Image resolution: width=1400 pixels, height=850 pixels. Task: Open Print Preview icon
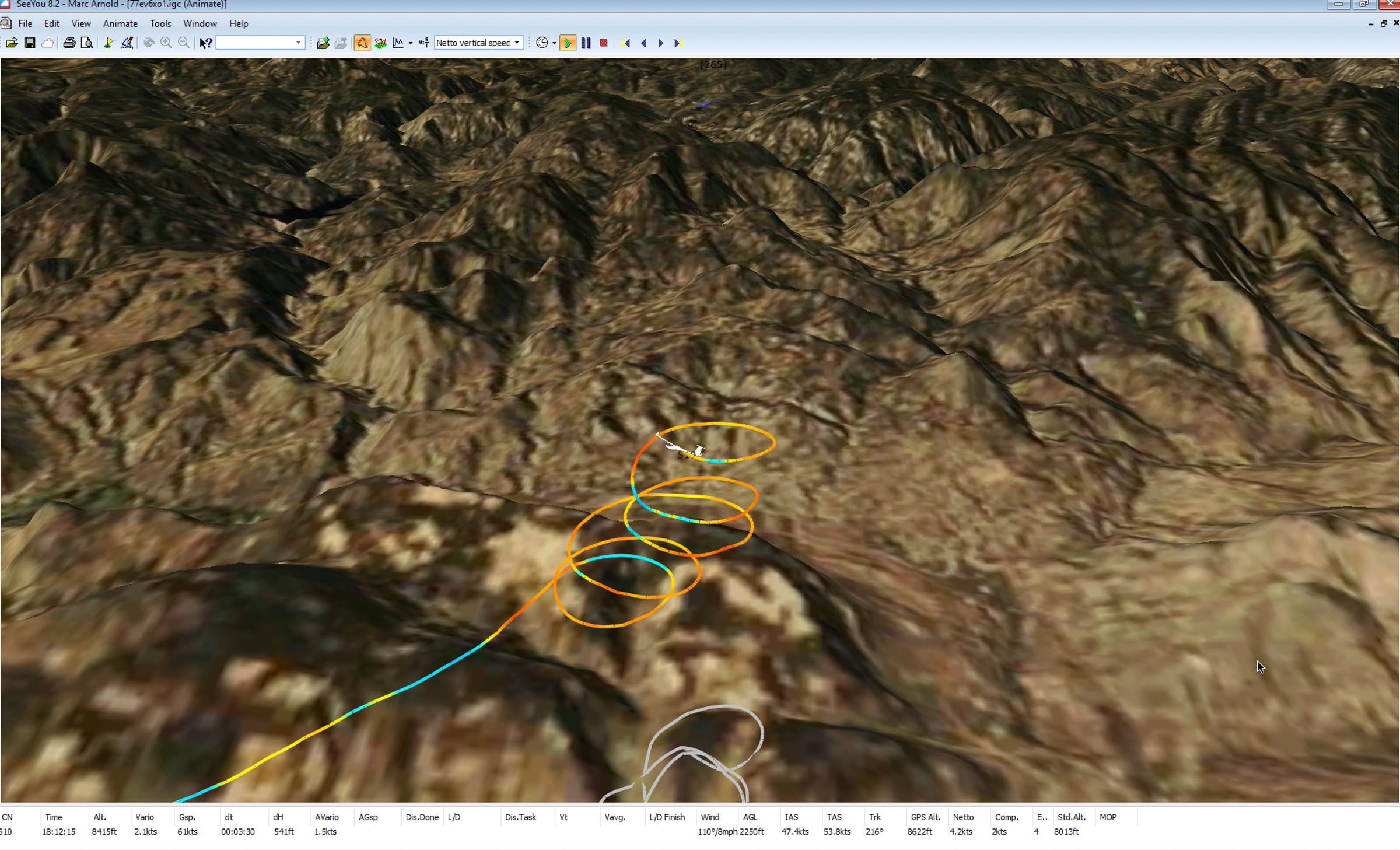coord(87,43)
